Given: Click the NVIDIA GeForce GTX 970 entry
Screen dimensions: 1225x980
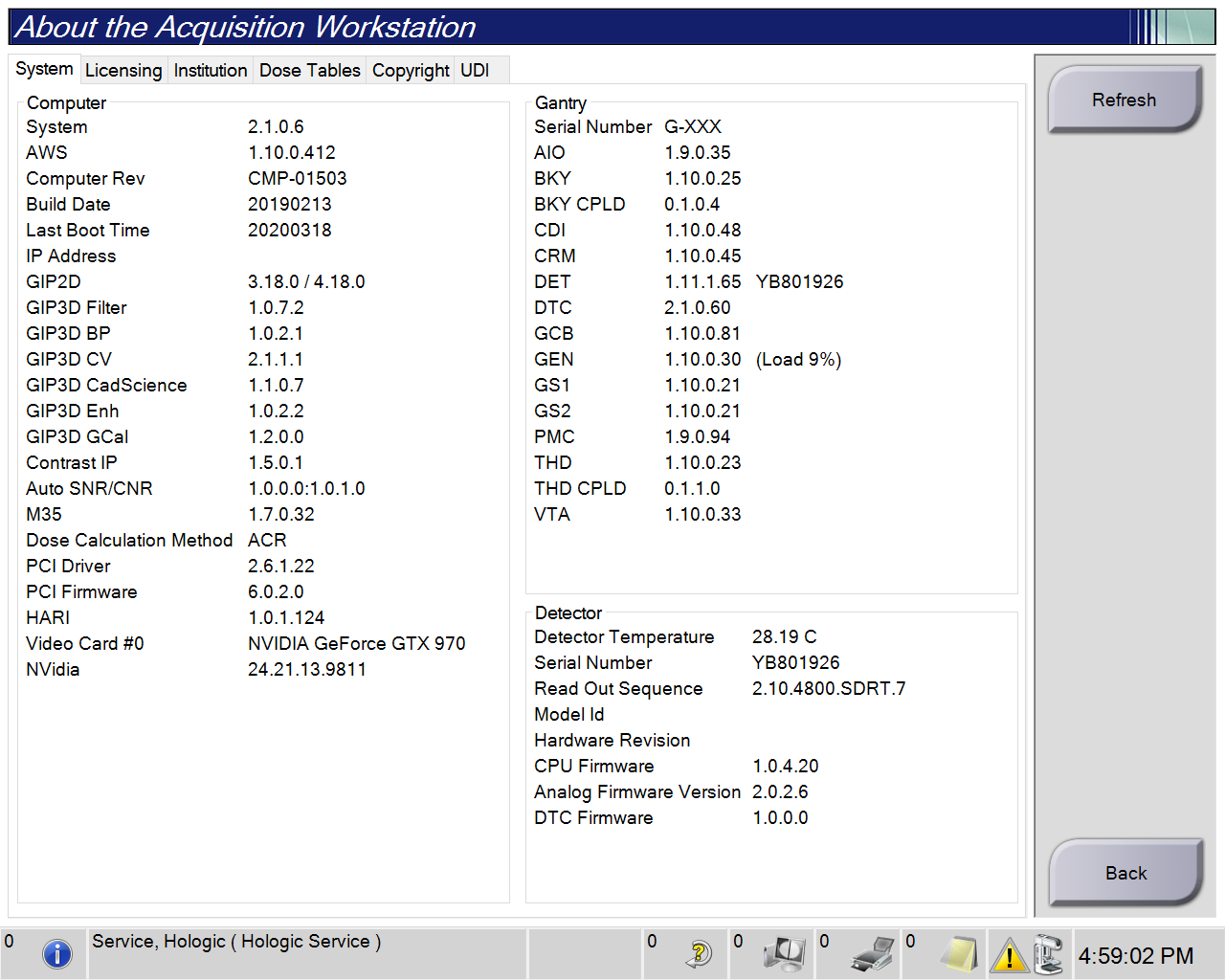Looking at the screenshot, I should click(x=356, y=644).
